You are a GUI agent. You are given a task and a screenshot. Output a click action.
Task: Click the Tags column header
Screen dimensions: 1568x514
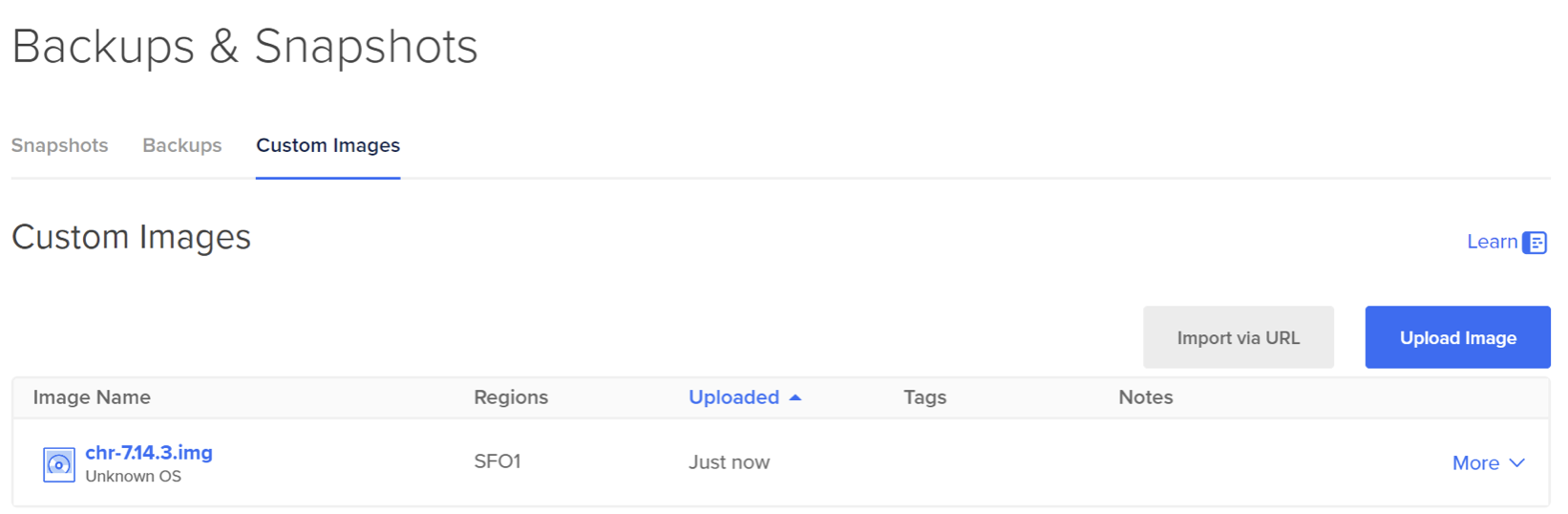pyautogui.click(x=924, y=397)
